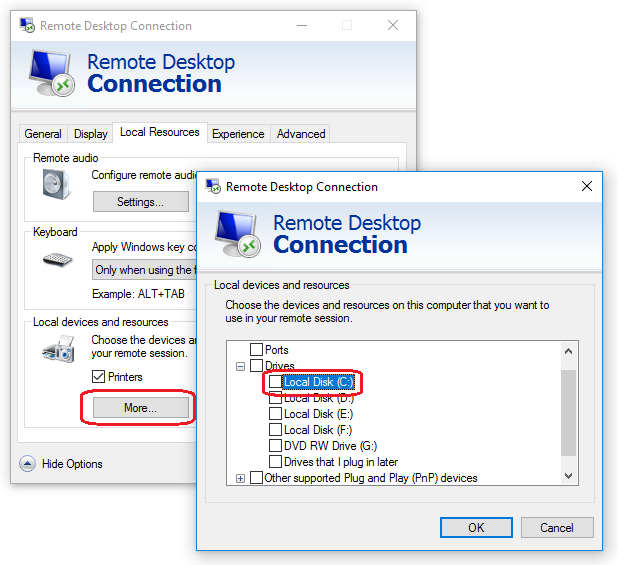This screenshot has height=565, width=618.
Task: Click the More... button
Action: pyautogui.click(x=140, y=408)
